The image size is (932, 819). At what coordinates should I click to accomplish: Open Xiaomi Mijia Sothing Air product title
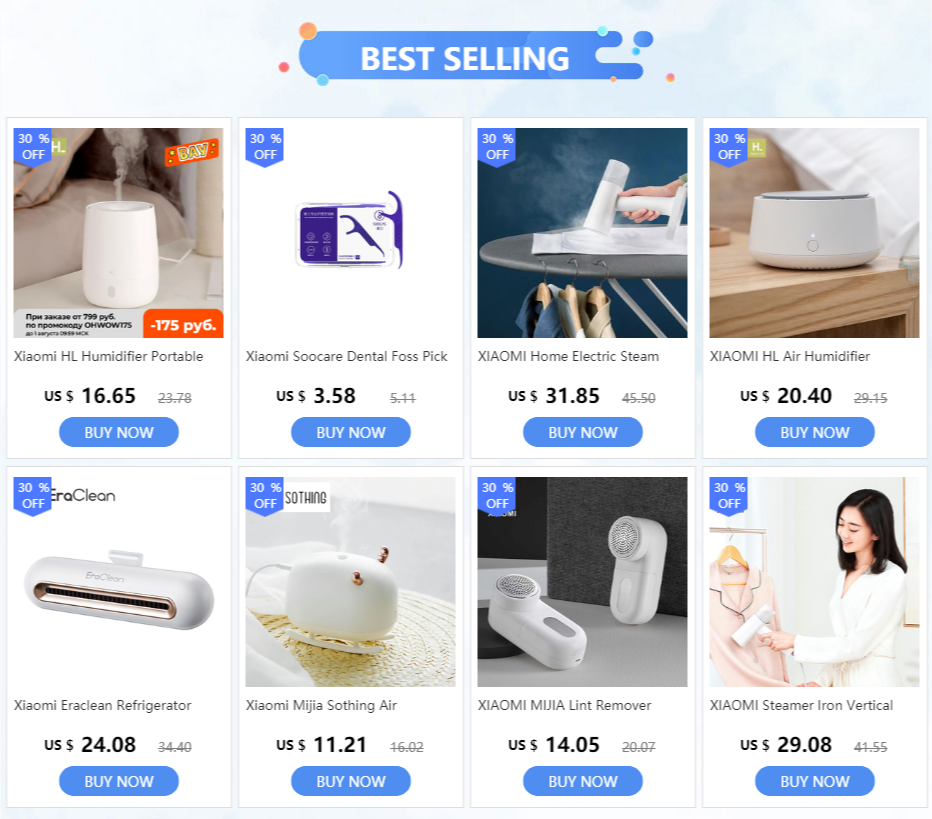321,705
